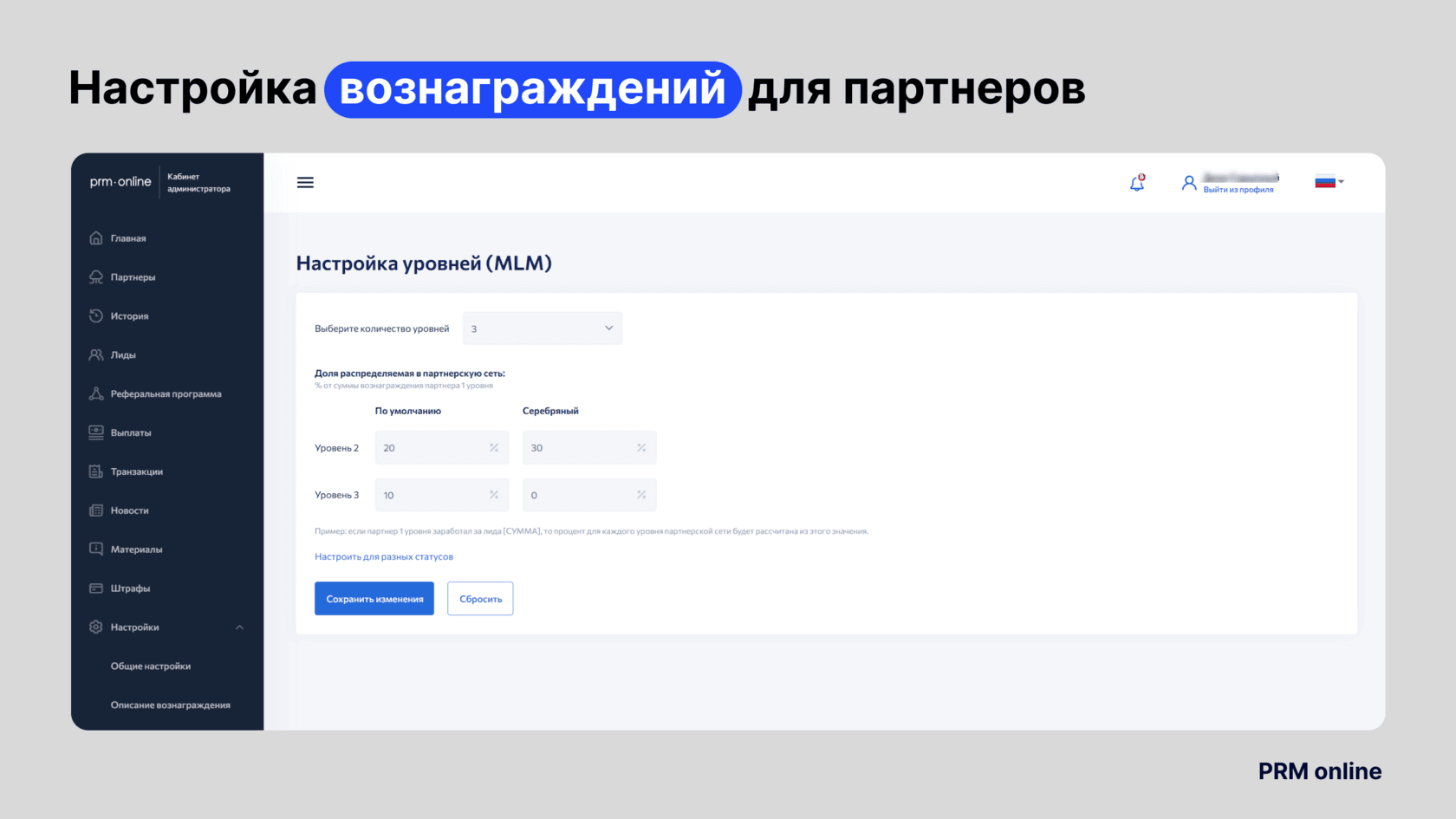Image resolution: width=1456 pixels, height=819 pixels.
Task: Click the Реферальная программа icon
Action: click(96, 394)
